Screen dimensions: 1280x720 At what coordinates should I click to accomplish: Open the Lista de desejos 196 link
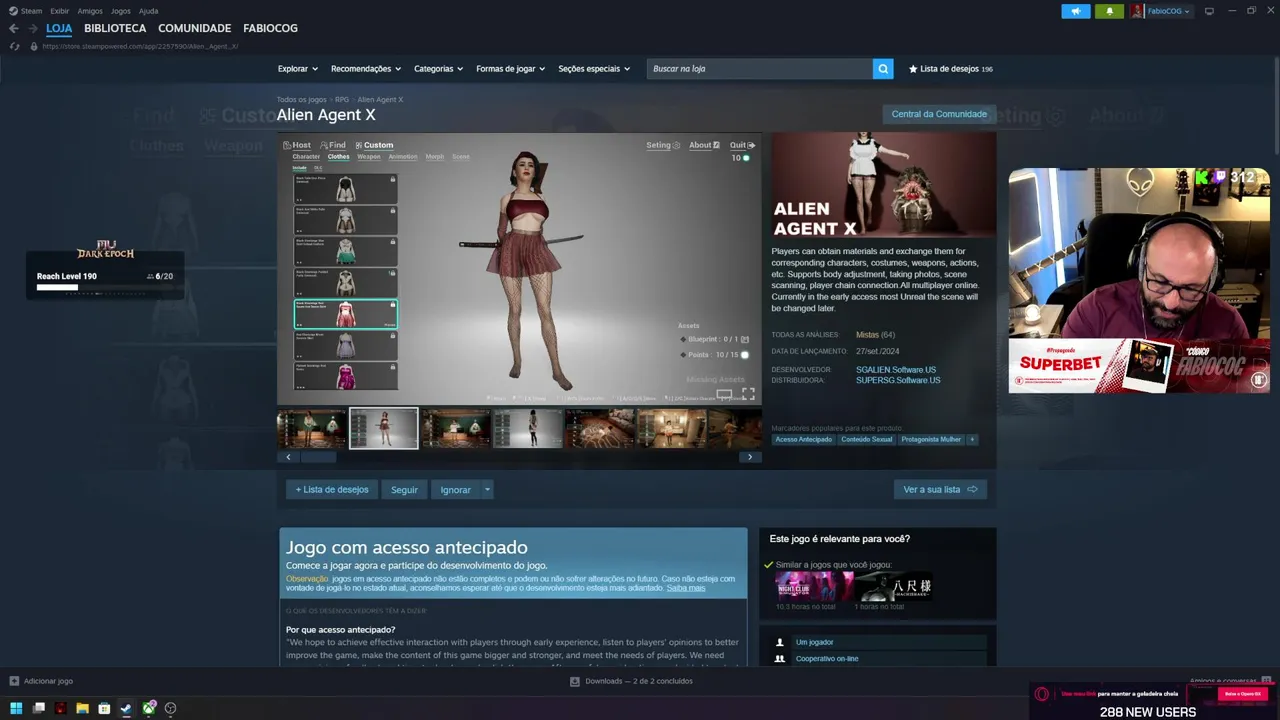(x=951, y=69)
